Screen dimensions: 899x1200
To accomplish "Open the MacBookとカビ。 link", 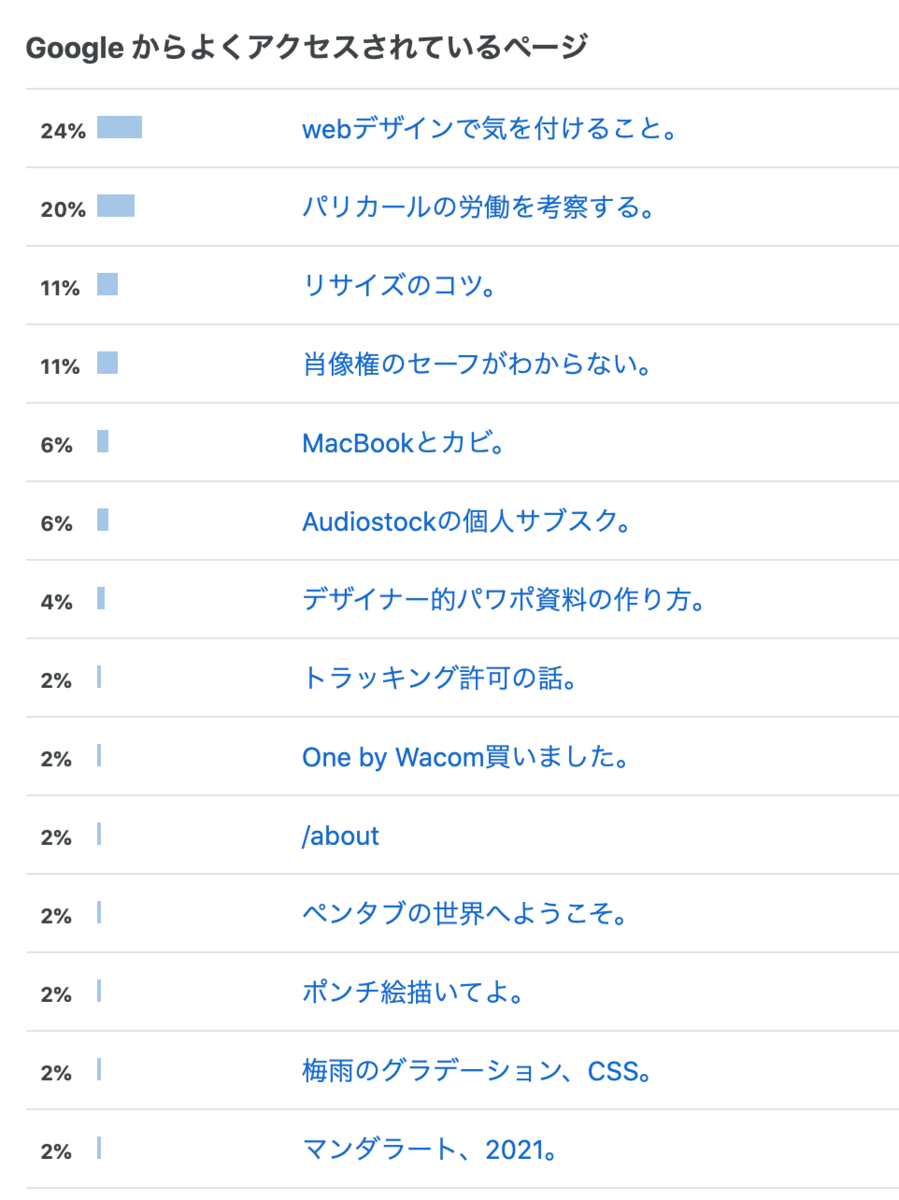I will 403,443.
